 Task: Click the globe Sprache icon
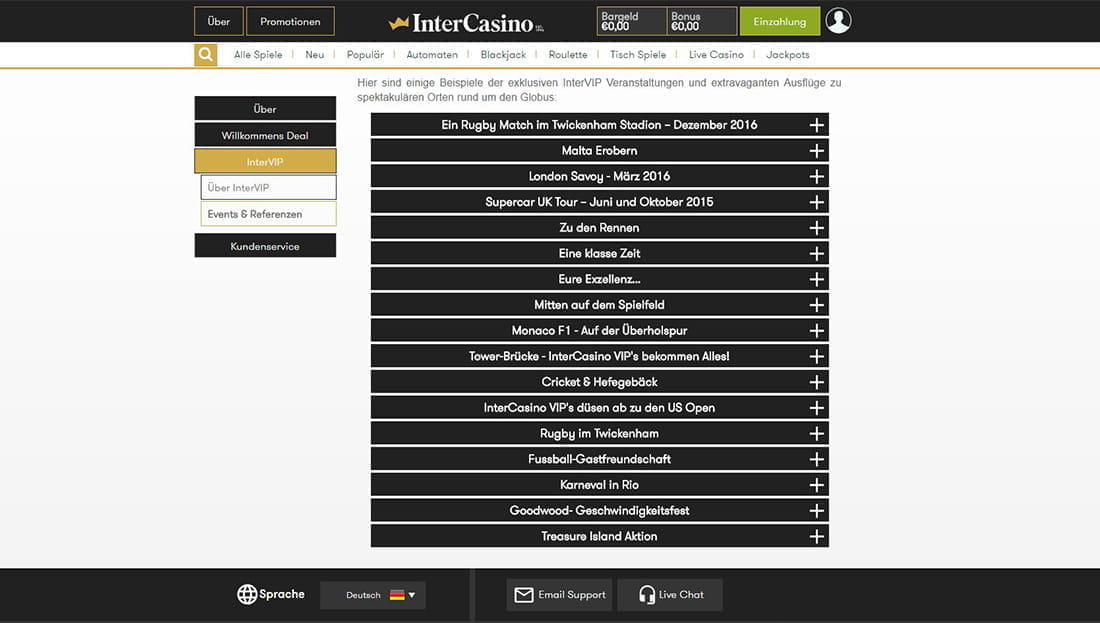click(247, 594)
